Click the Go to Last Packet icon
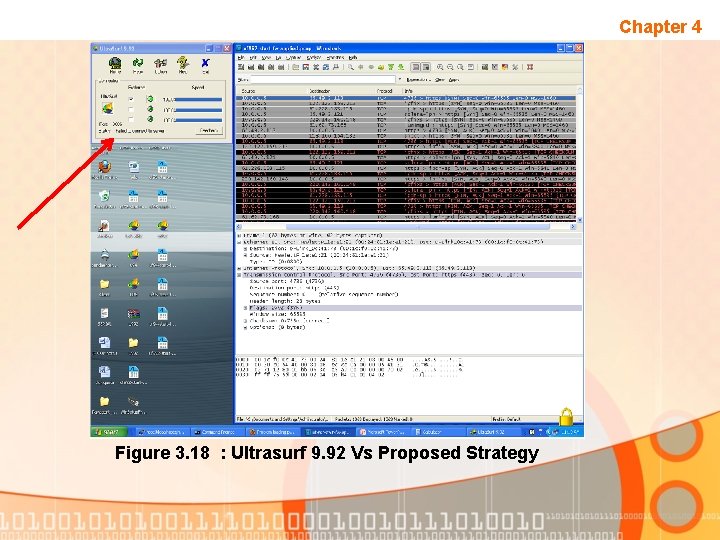 [x=401, y=67]
